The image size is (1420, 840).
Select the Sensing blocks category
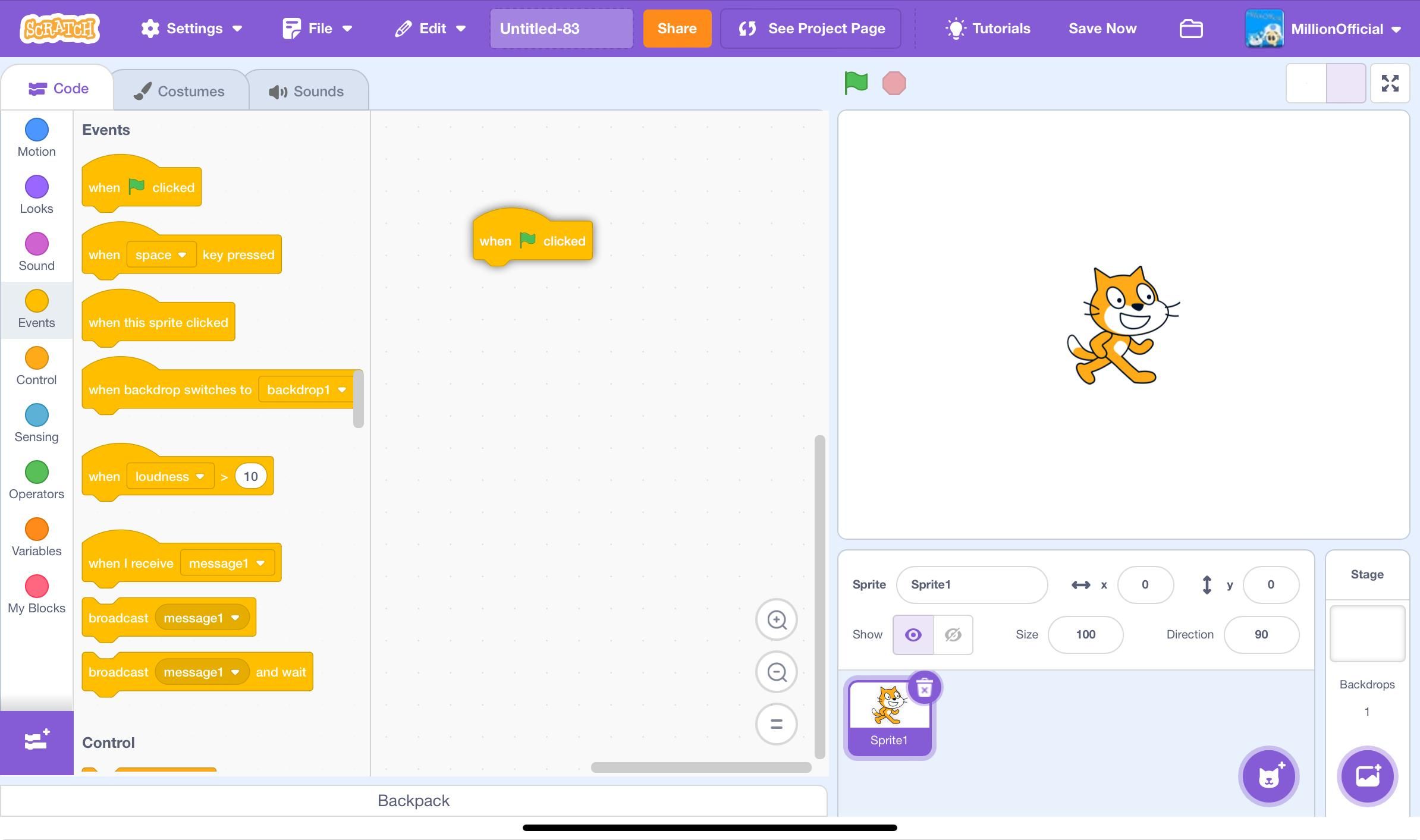pos(36,422)
